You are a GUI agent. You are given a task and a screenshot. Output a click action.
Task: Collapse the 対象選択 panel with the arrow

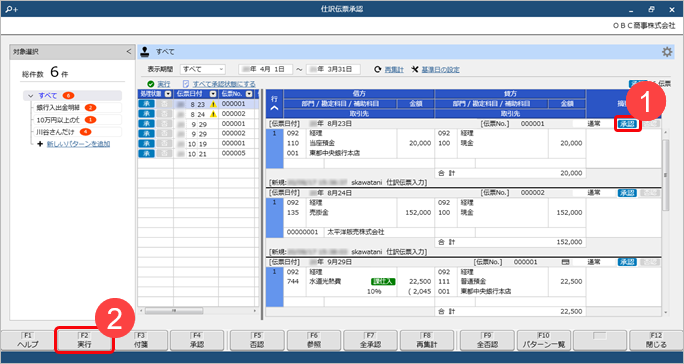tap(128, 52)
